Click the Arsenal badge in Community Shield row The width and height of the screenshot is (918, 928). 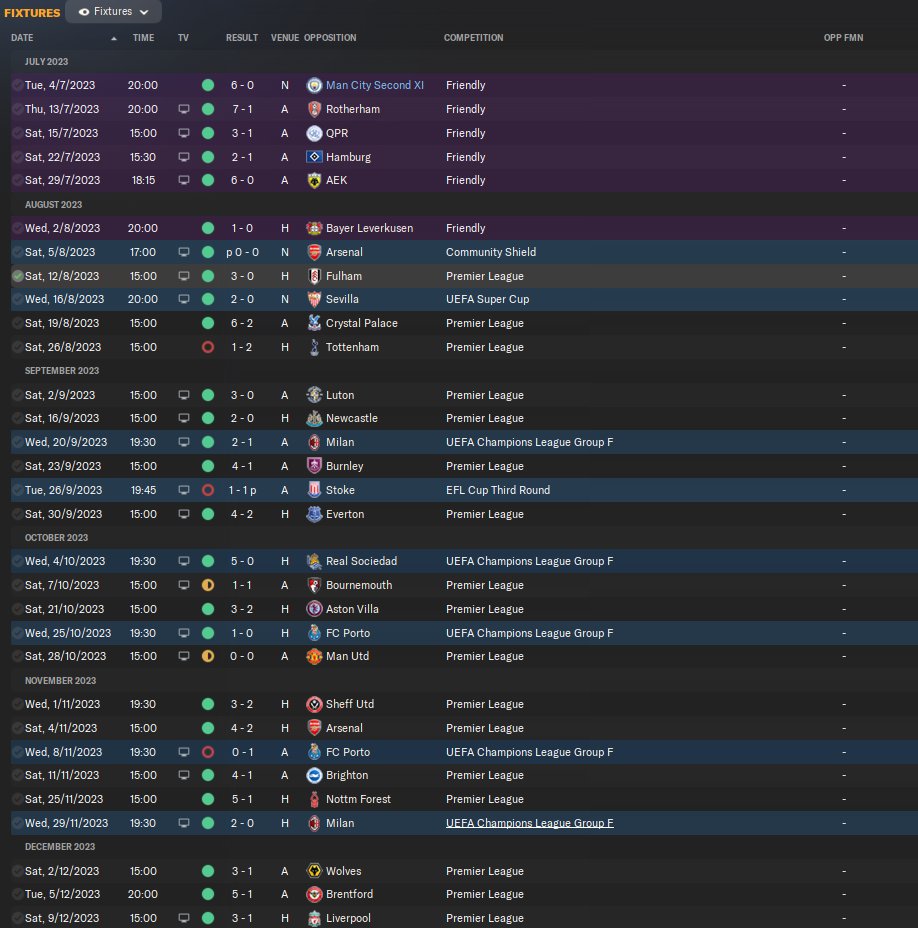tap(314, 252)
